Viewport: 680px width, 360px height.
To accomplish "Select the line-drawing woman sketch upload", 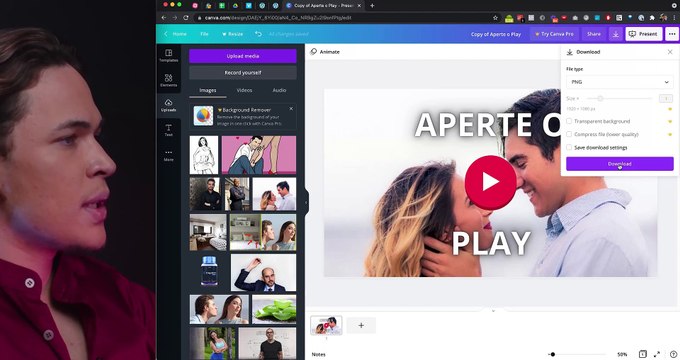I will (204, 155).
